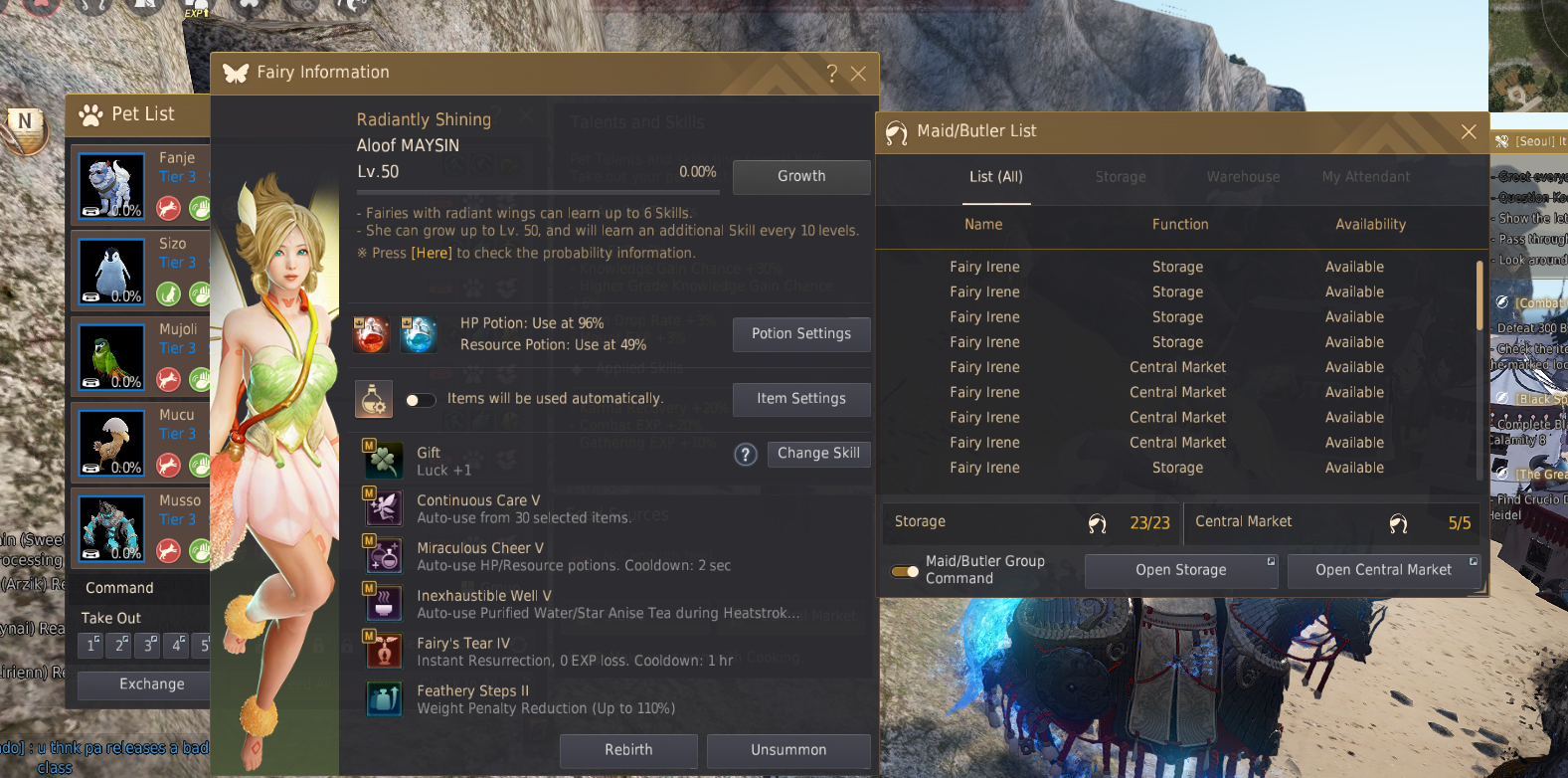Select the Inexhaustible Well V skill icon
This screenshot has height=778, width=1568.
pos(383,603)
